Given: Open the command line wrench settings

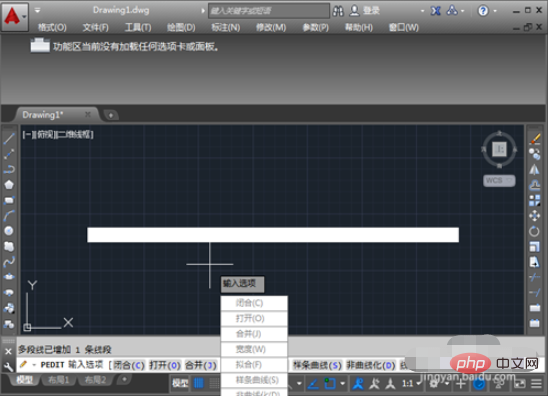Looking at the screenshot, I should pos(8,366).
